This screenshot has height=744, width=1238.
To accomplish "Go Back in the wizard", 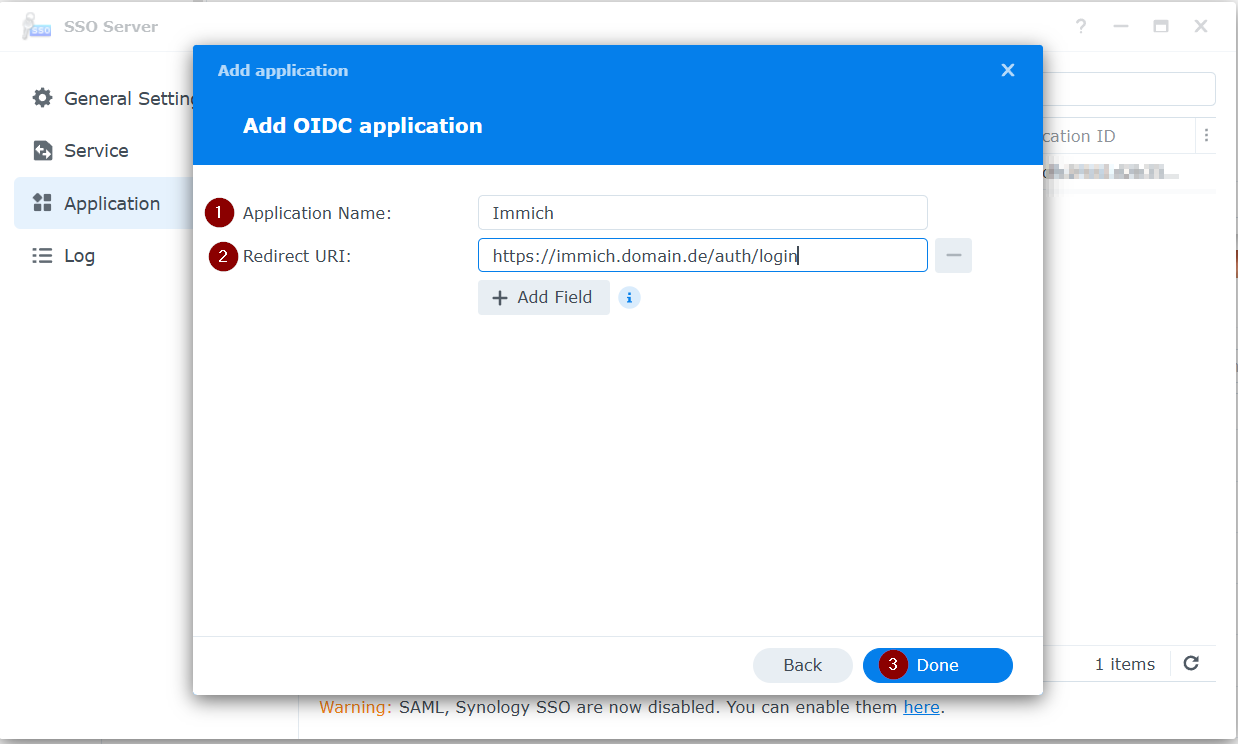I will [803, 665].
